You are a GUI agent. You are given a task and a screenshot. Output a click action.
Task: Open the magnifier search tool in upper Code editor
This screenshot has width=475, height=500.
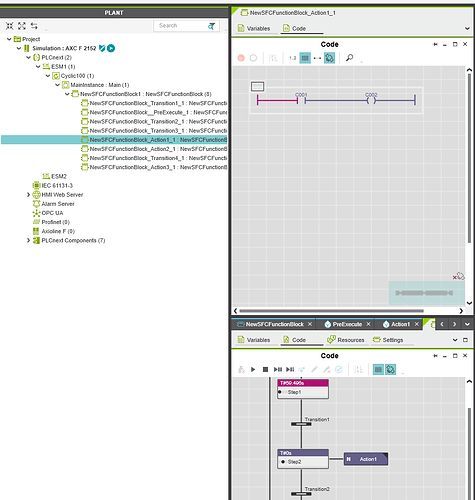(349, 58)
